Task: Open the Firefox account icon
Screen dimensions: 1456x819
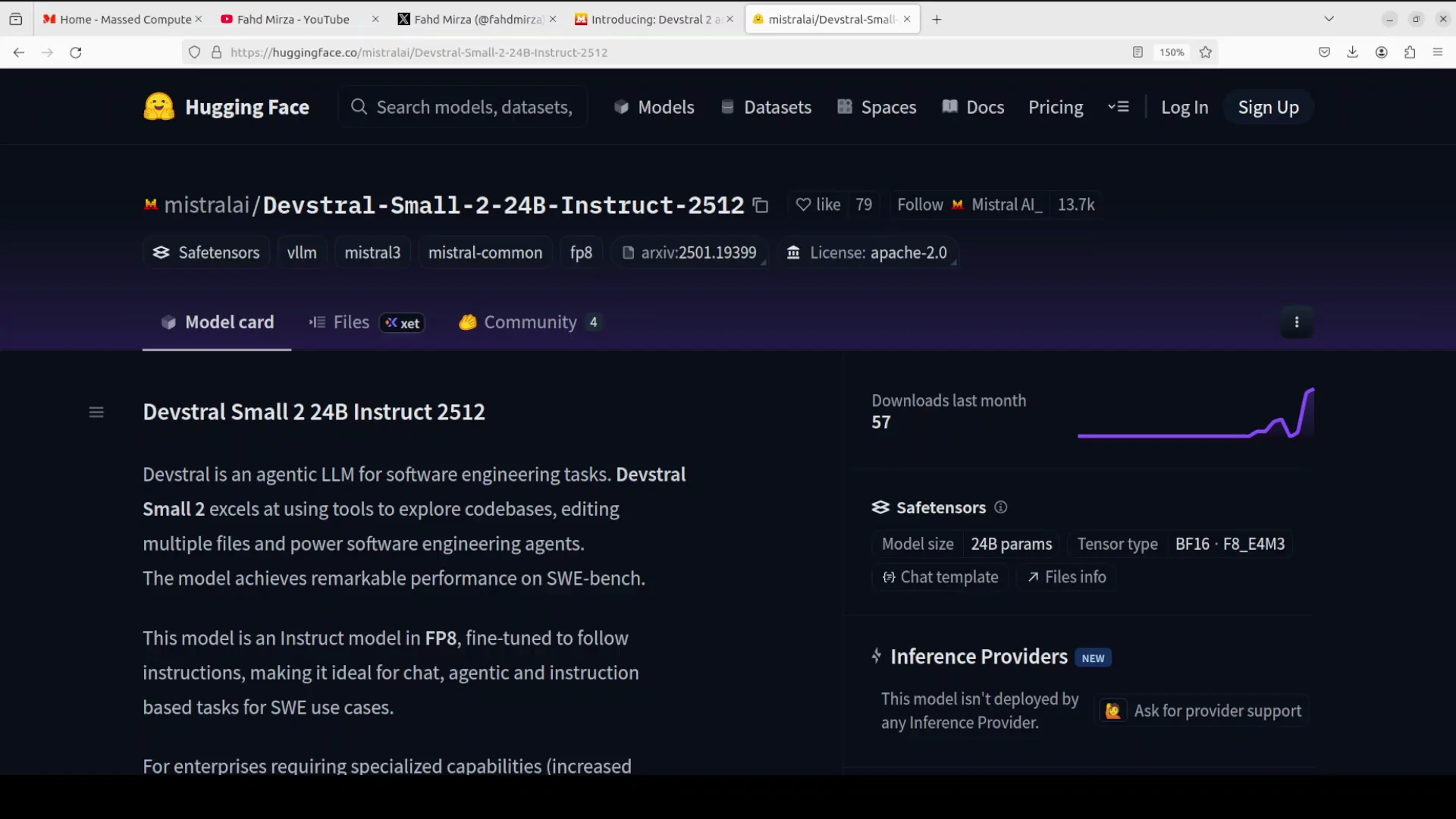Action: tap(1381, 52)
